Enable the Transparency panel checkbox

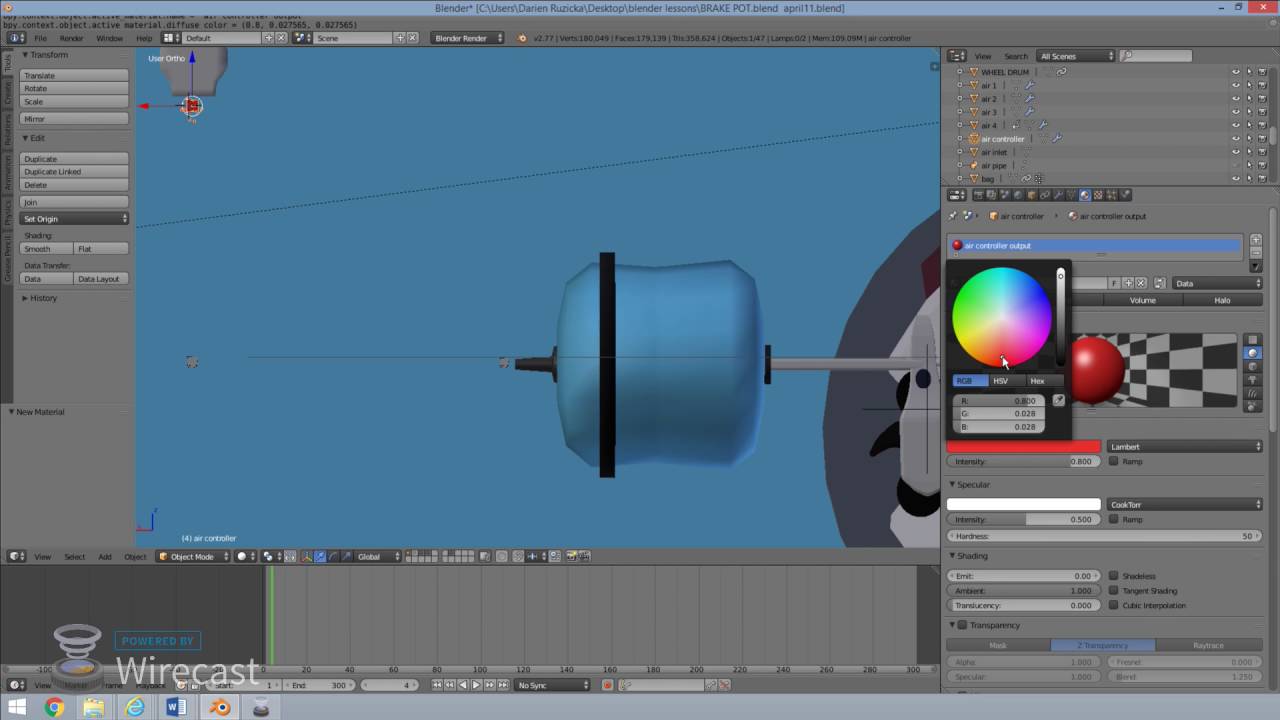tap(963, 625)
